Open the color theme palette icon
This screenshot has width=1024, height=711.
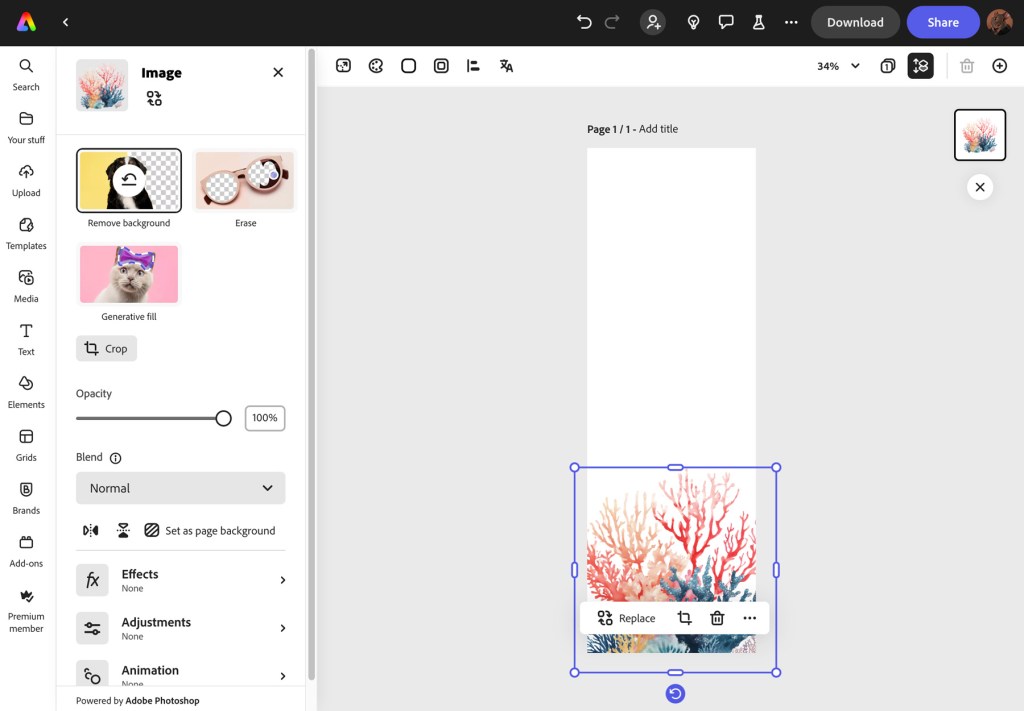click(x=376, y=66)
